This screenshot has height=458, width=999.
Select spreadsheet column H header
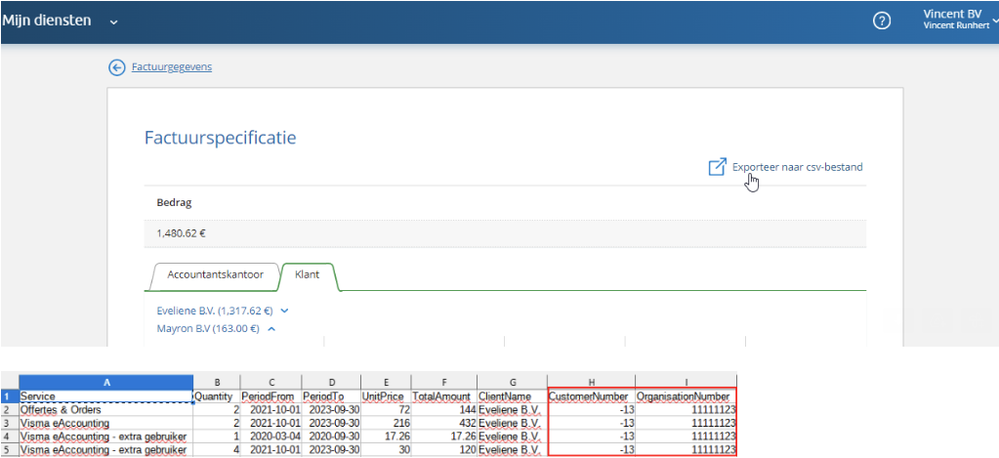(591, 382)
